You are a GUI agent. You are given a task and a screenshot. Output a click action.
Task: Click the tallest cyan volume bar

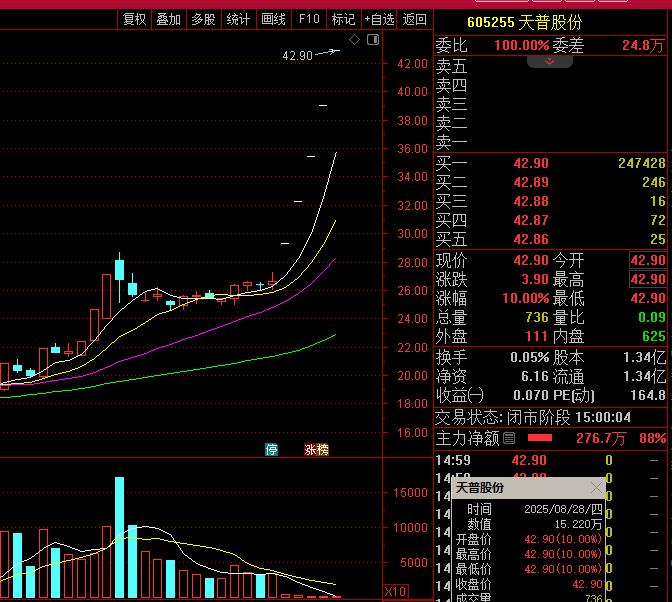click(120, 537)
